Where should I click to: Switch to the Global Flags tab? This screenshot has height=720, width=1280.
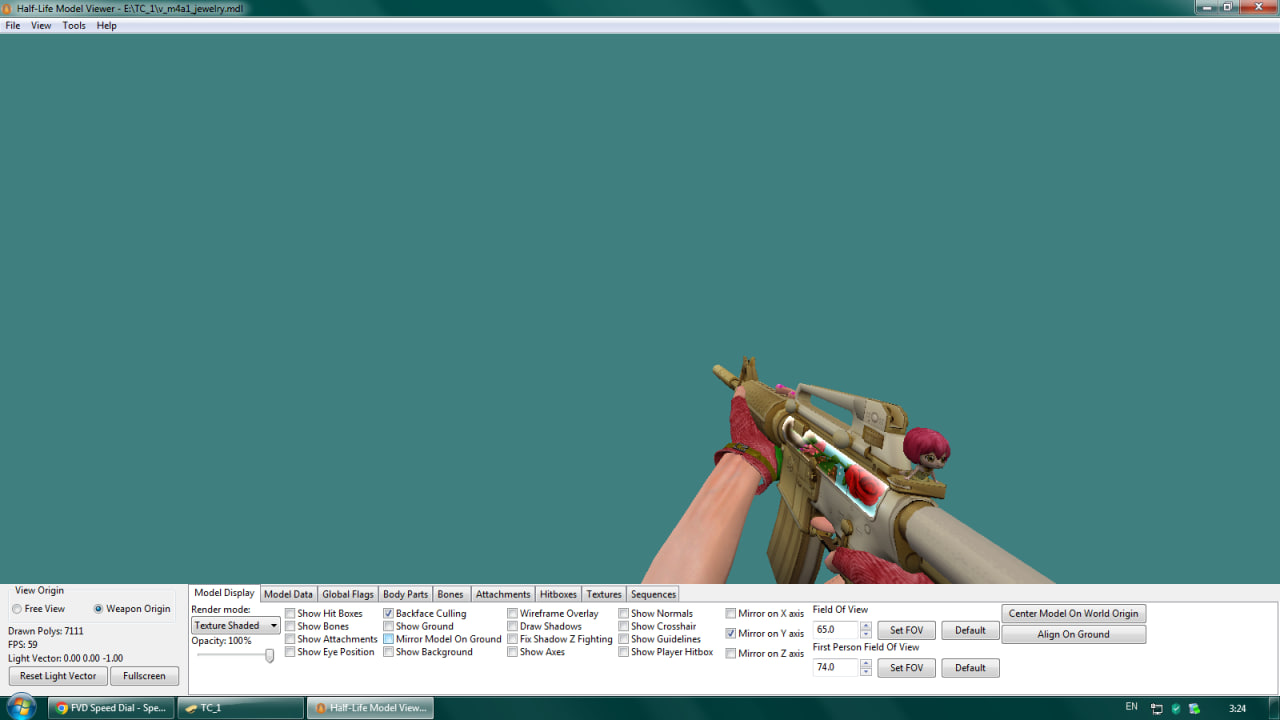tap(348, 594)
